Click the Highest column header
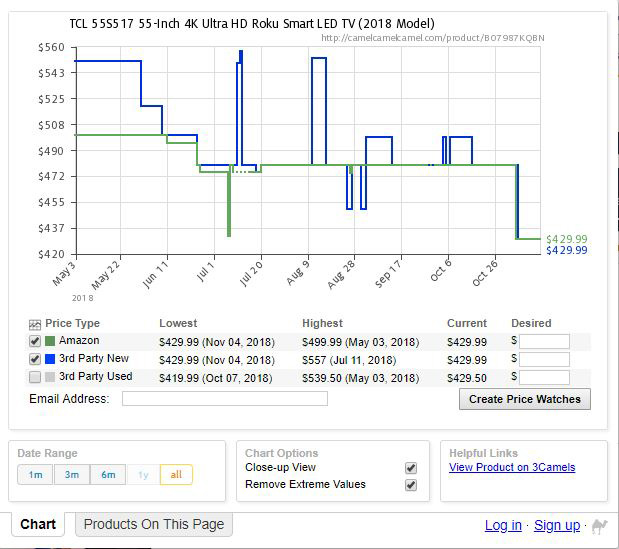 click(322, 323)
